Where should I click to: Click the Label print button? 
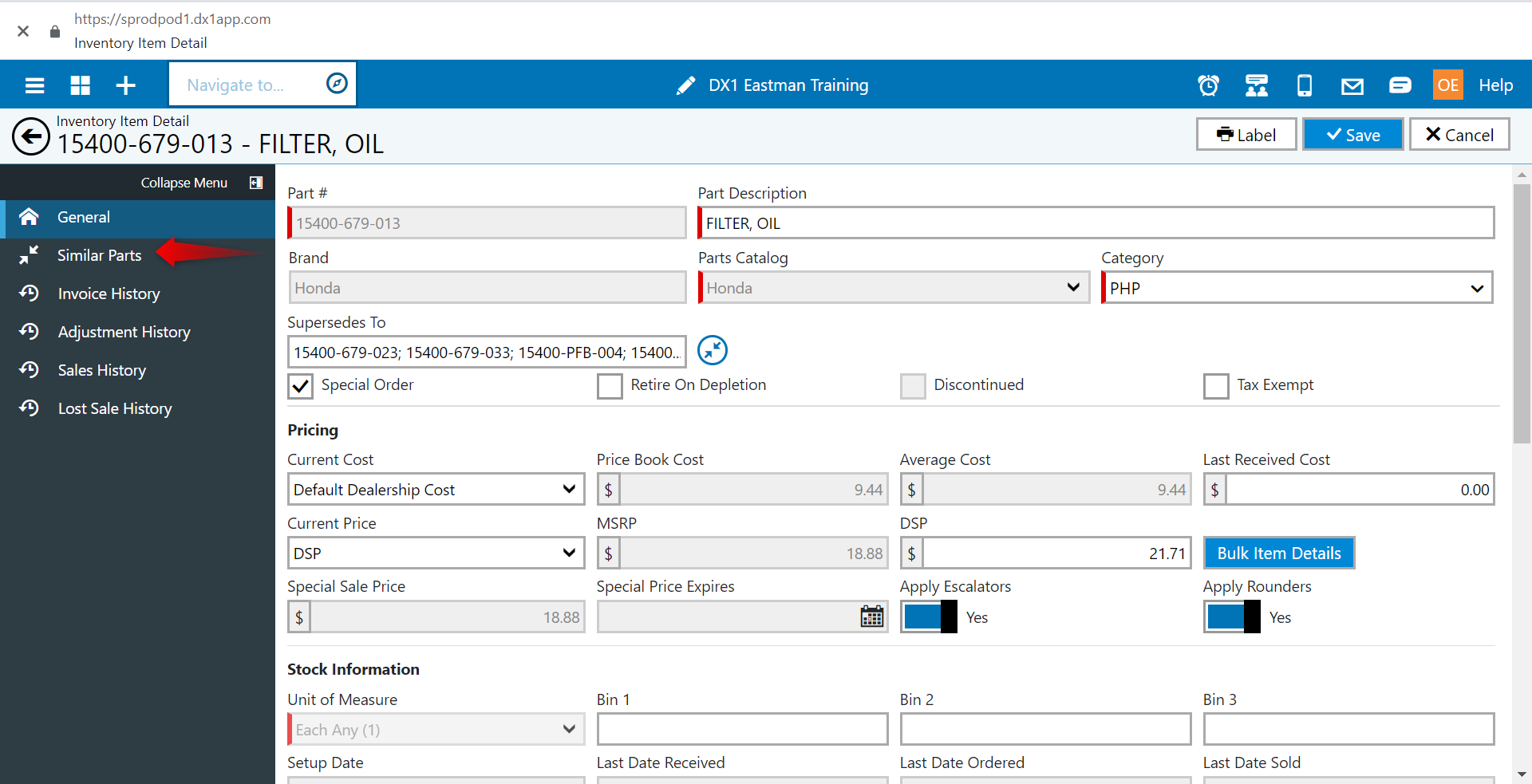[1246, 134]
